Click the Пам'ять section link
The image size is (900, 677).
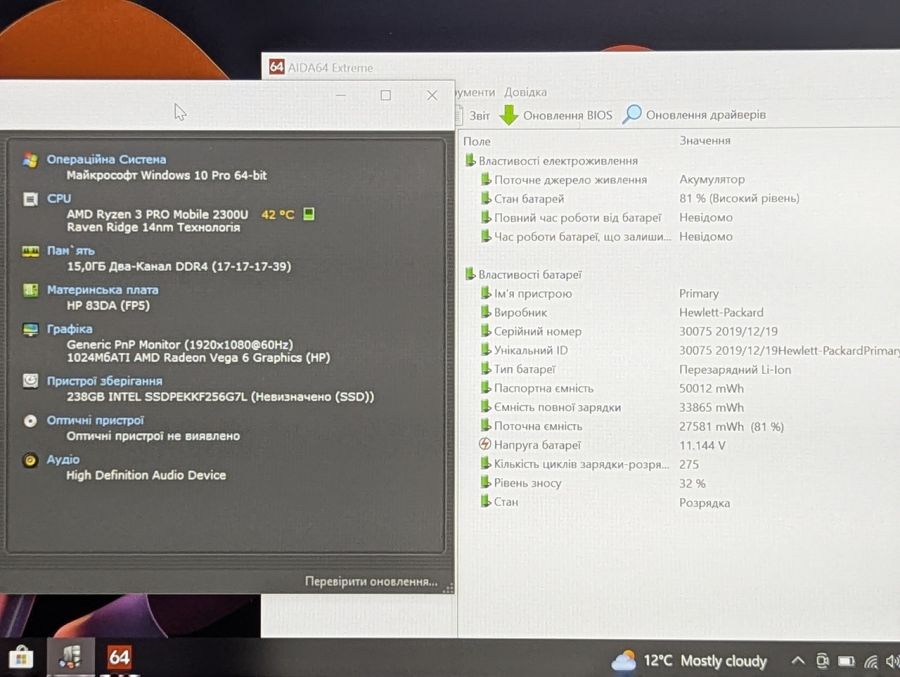click(71, 250)
